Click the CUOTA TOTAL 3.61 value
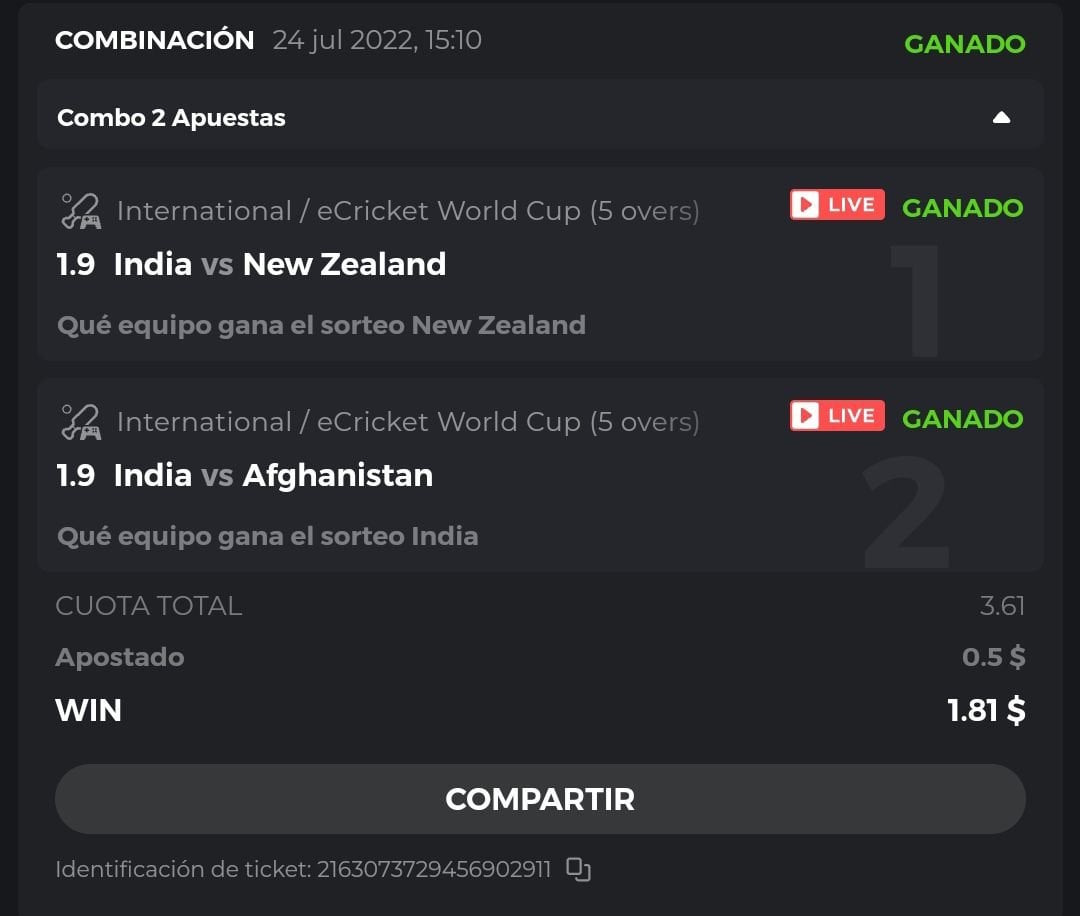Image resolution: width=1080 pixels, height=916 pixels. pyautogui.click(x=1002, y=606)
